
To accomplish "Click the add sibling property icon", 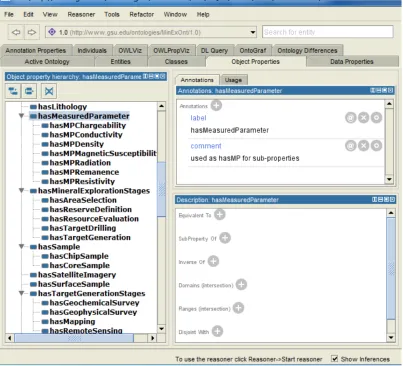I will (29, 91).
